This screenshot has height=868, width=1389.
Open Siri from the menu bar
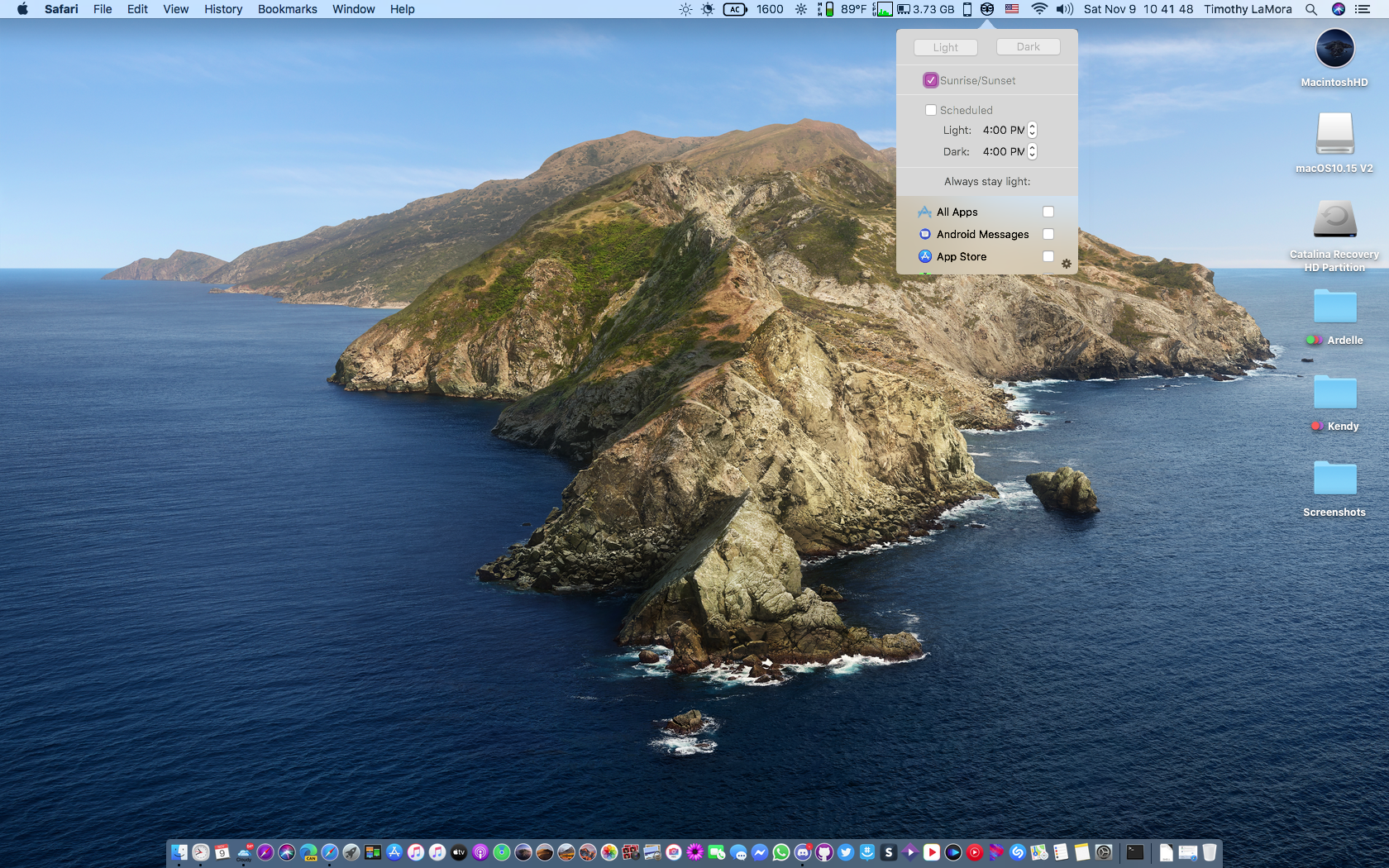[x=1339, y=9]
